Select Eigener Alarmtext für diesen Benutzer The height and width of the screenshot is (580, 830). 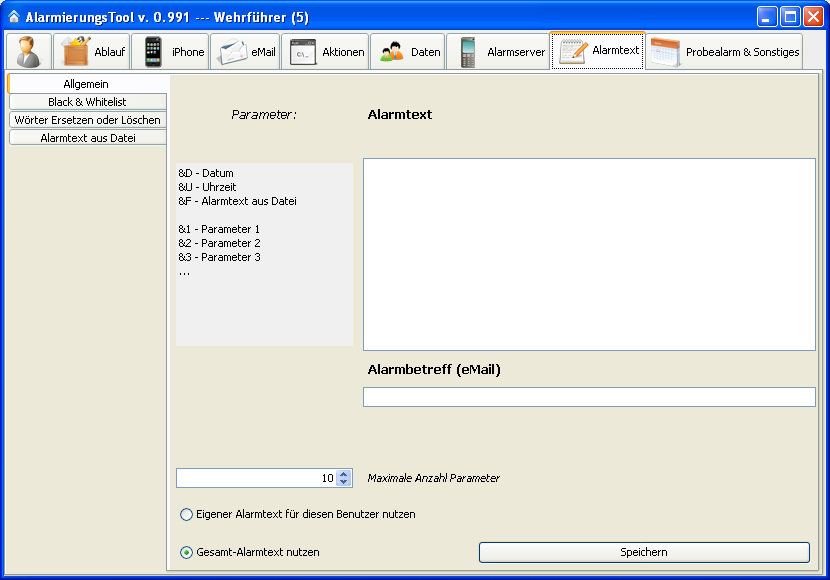point(186,514)
